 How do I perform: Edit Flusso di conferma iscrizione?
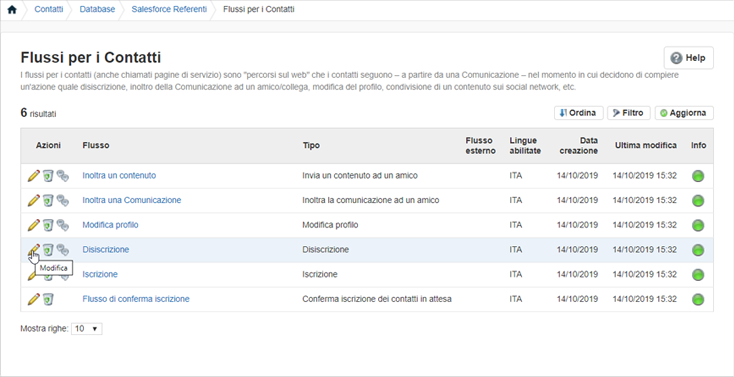coord(33,299)
